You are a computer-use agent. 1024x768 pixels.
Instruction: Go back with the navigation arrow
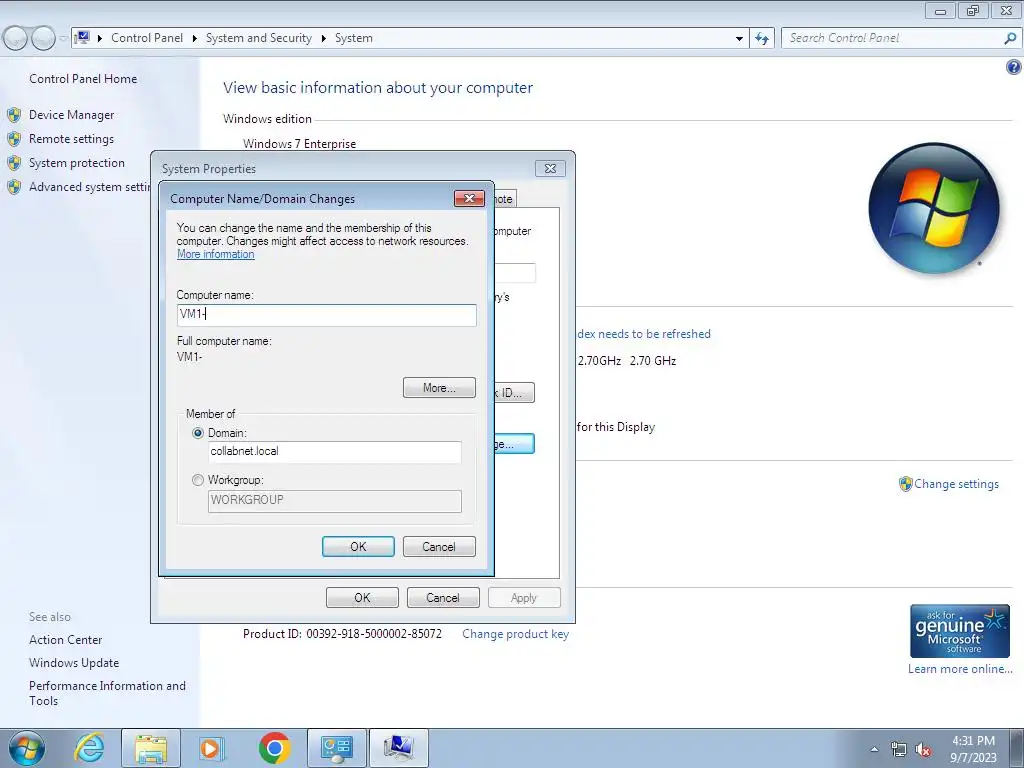[16, 39]
